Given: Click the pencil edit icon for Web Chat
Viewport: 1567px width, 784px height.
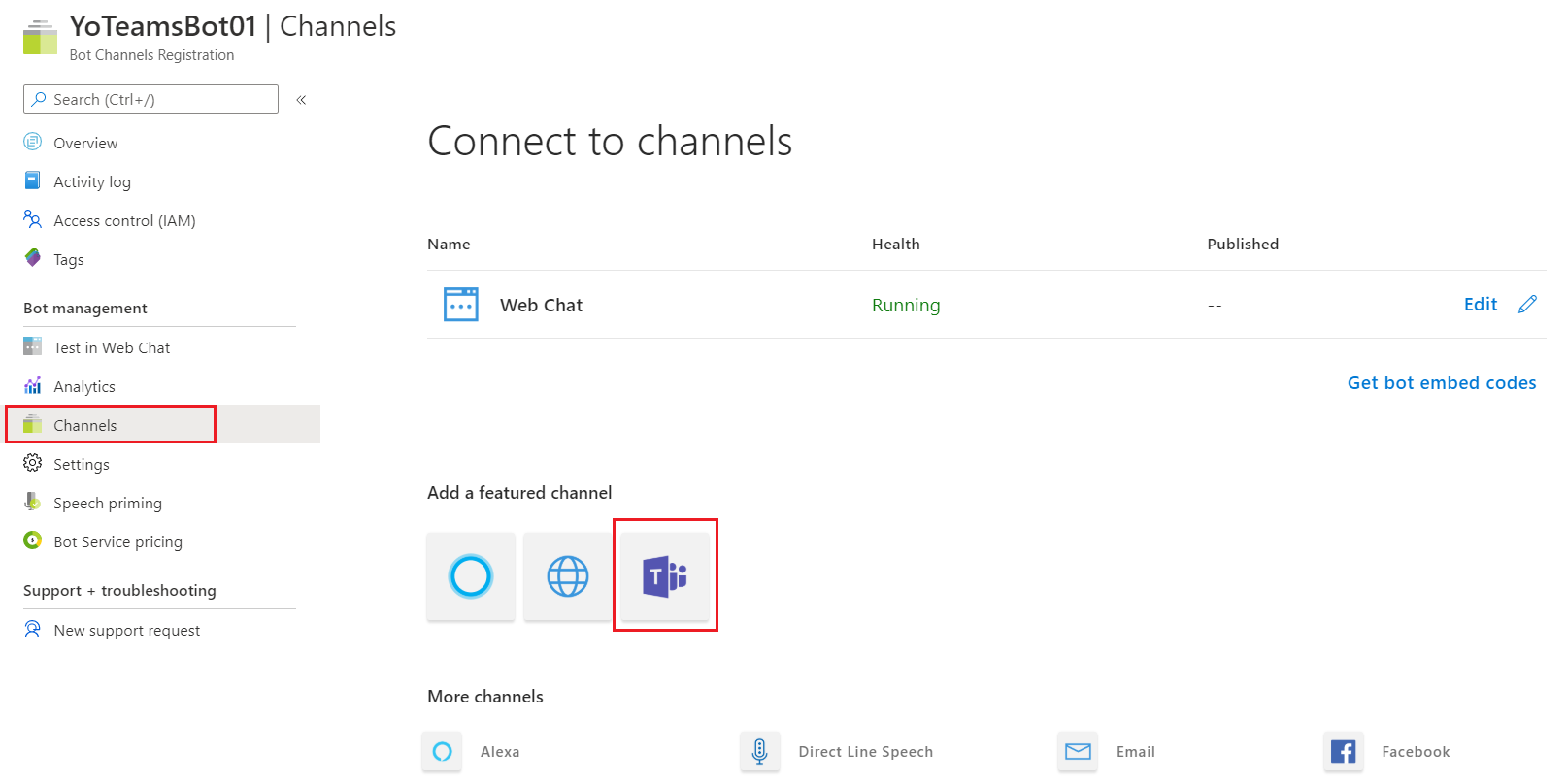Looking at the screenshot, I should coord(1527,305).
